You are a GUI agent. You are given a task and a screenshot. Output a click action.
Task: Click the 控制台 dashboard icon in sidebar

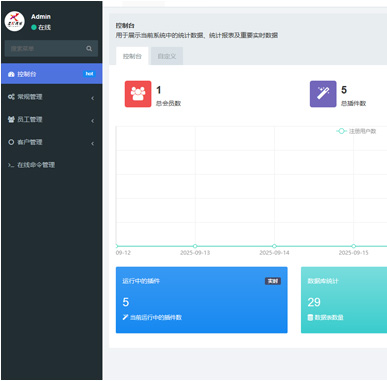pos(11,74)
